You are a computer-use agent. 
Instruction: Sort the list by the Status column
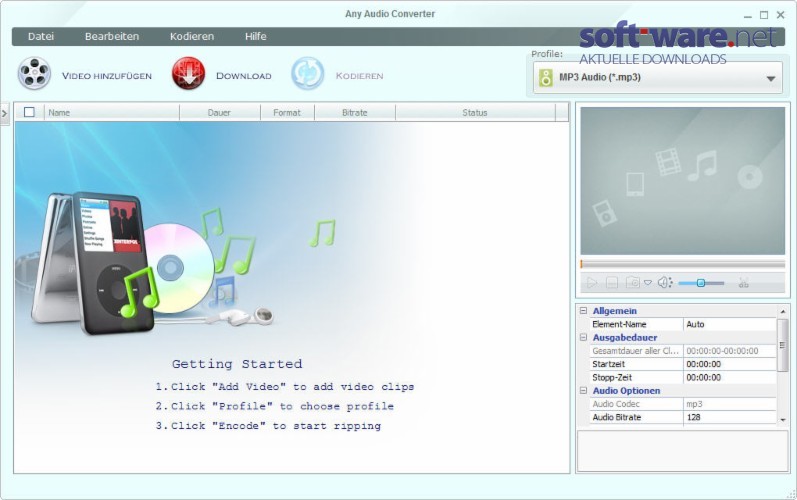click(x=475, y=113)
